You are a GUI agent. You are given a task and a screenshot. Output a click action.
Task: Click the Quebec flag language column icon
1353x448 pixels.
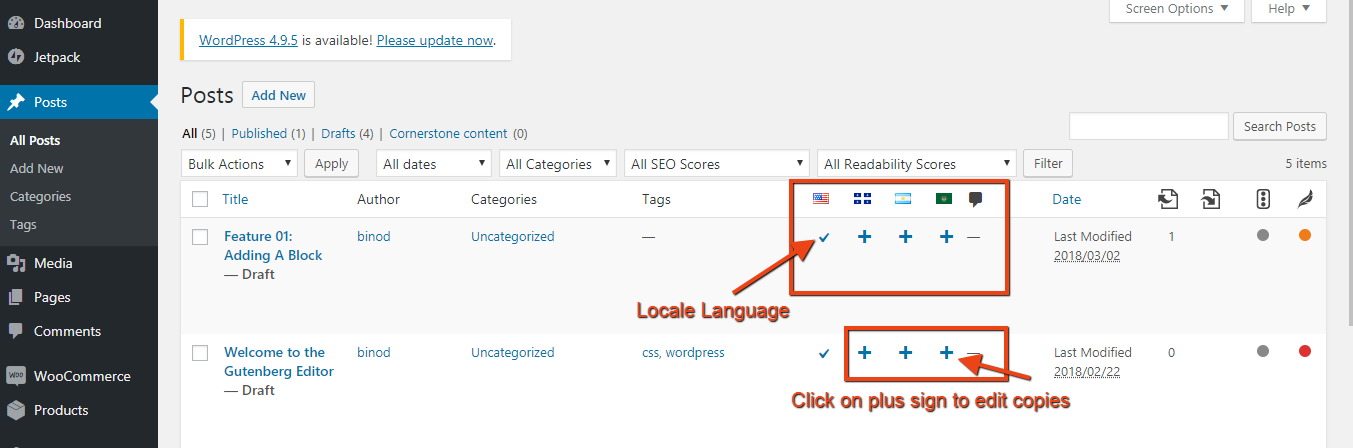click(x=862, y=199)
